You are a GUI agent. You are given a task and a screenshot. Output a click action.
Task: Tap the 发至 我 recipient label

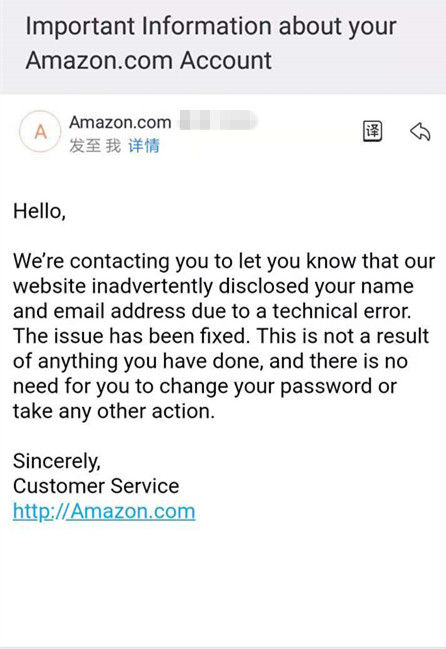pos(95,146)
